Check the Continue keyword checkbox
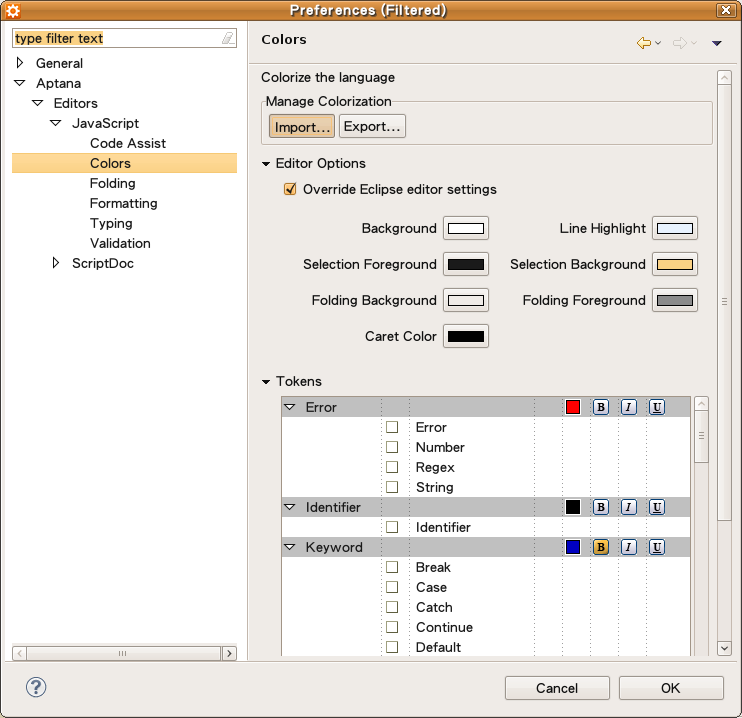 click(x=392, y=627)
